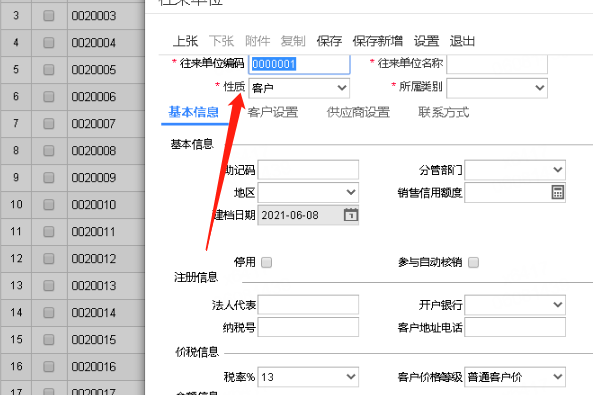Click the 助记码 input field
This screenshot has height=395, width=593.
[308, 170]
